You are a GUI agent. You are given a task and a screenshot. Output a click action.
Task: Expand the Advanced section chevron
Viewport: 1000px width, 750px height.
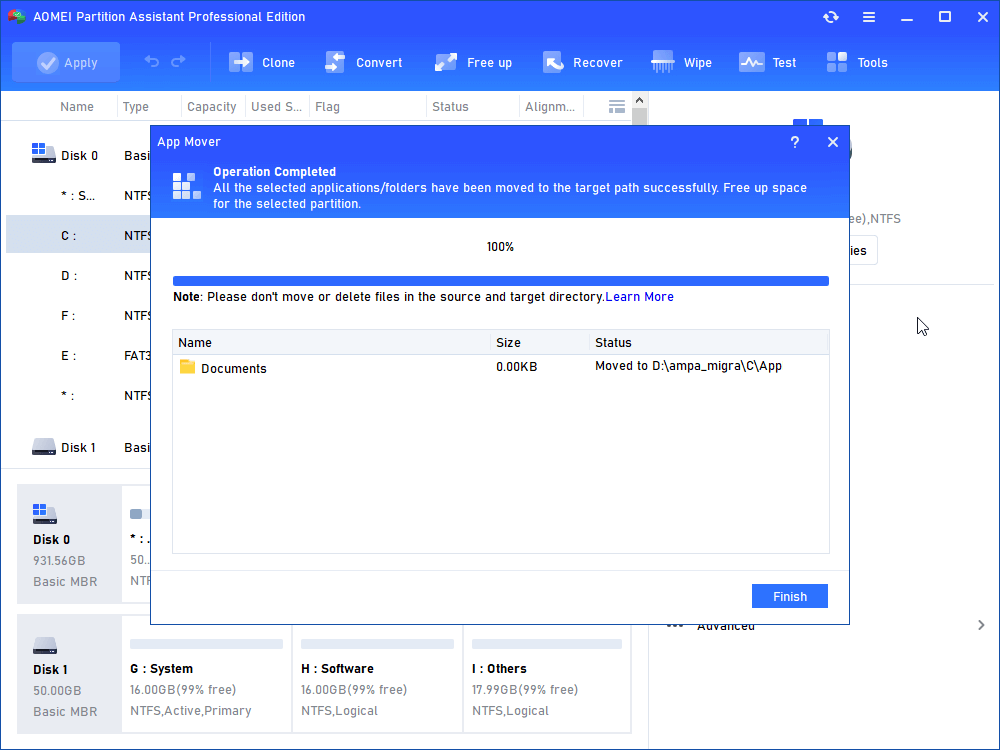click(980, 625)
